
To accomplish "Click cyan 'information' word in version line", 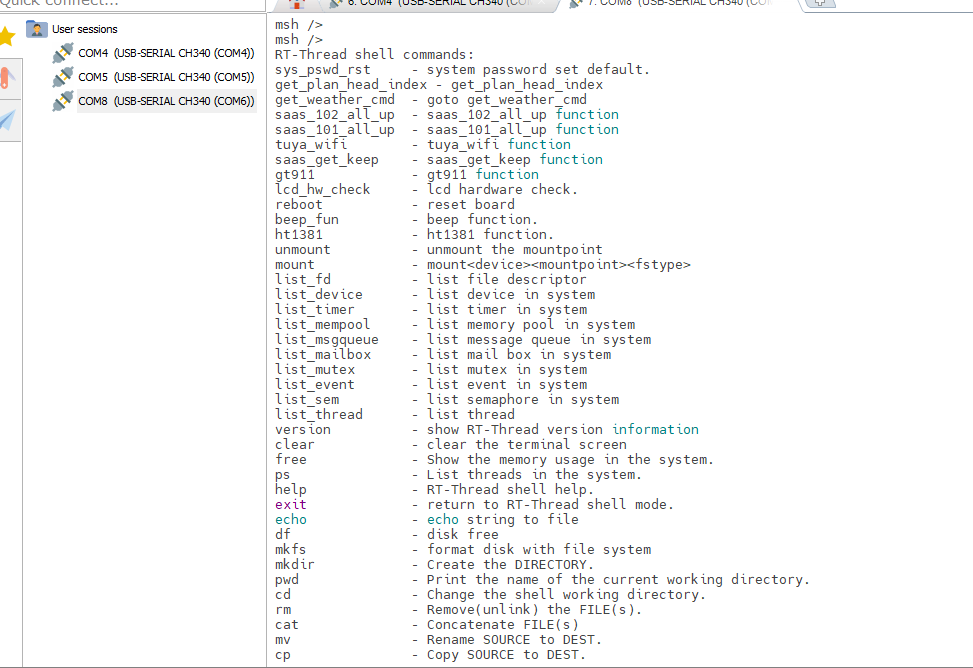I will click(x=655, y=430).
